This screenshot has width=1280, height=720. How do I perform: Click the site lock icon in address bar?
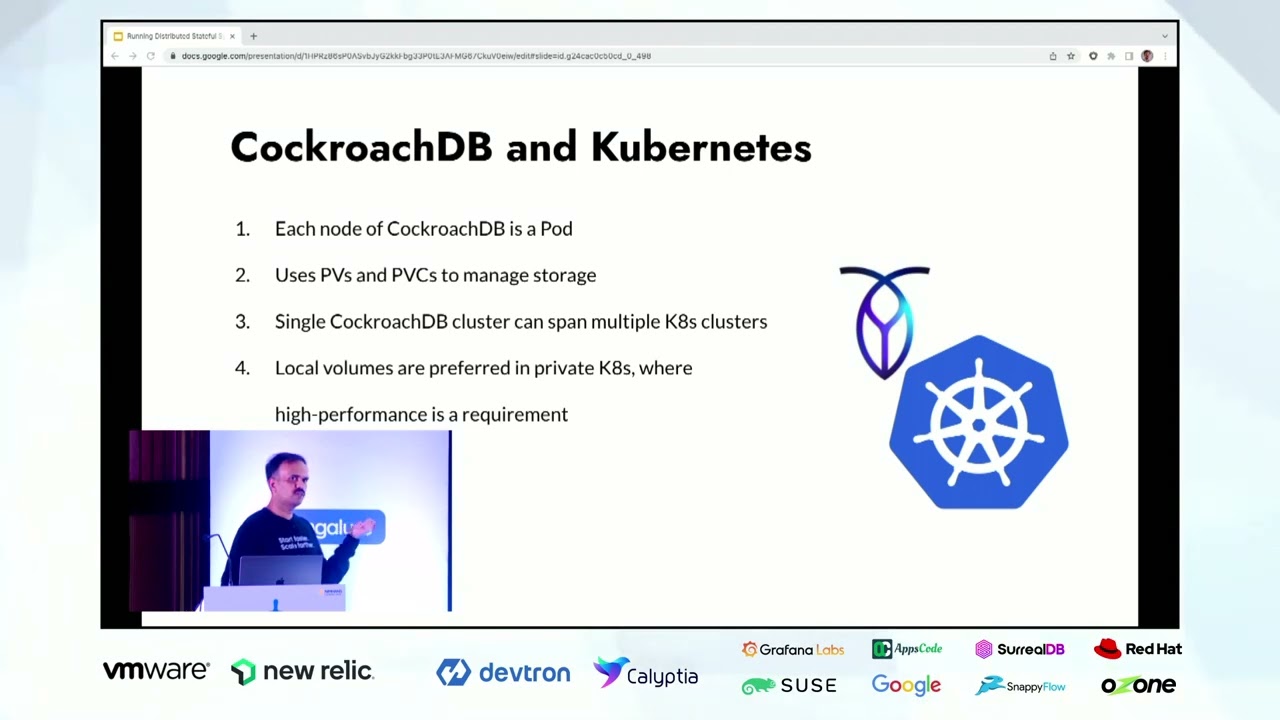(x=172, y=56)
